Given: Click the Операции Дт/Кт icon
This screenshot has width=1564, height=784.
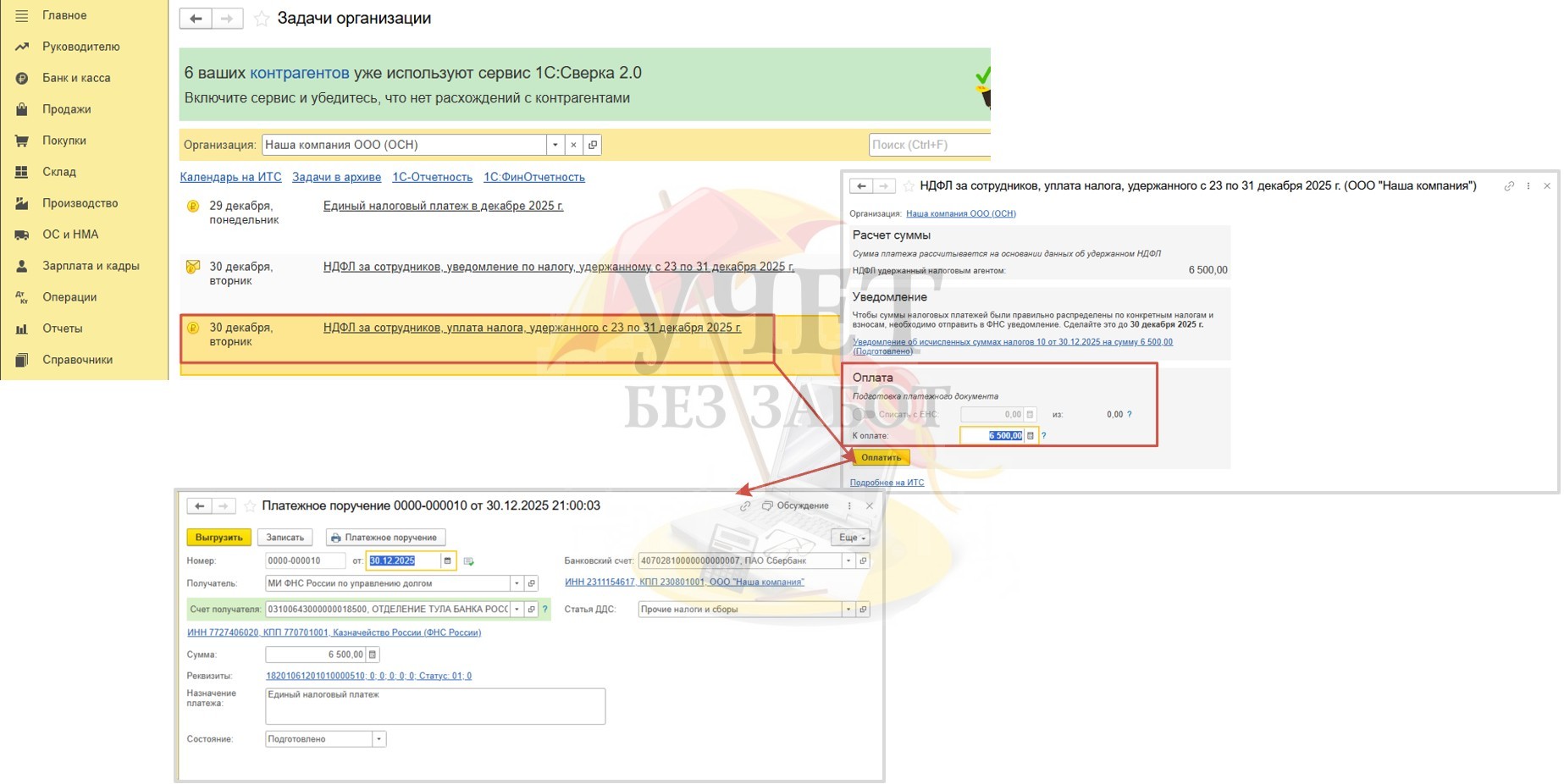Looking at the screenshot, I should tap(22, 297).
